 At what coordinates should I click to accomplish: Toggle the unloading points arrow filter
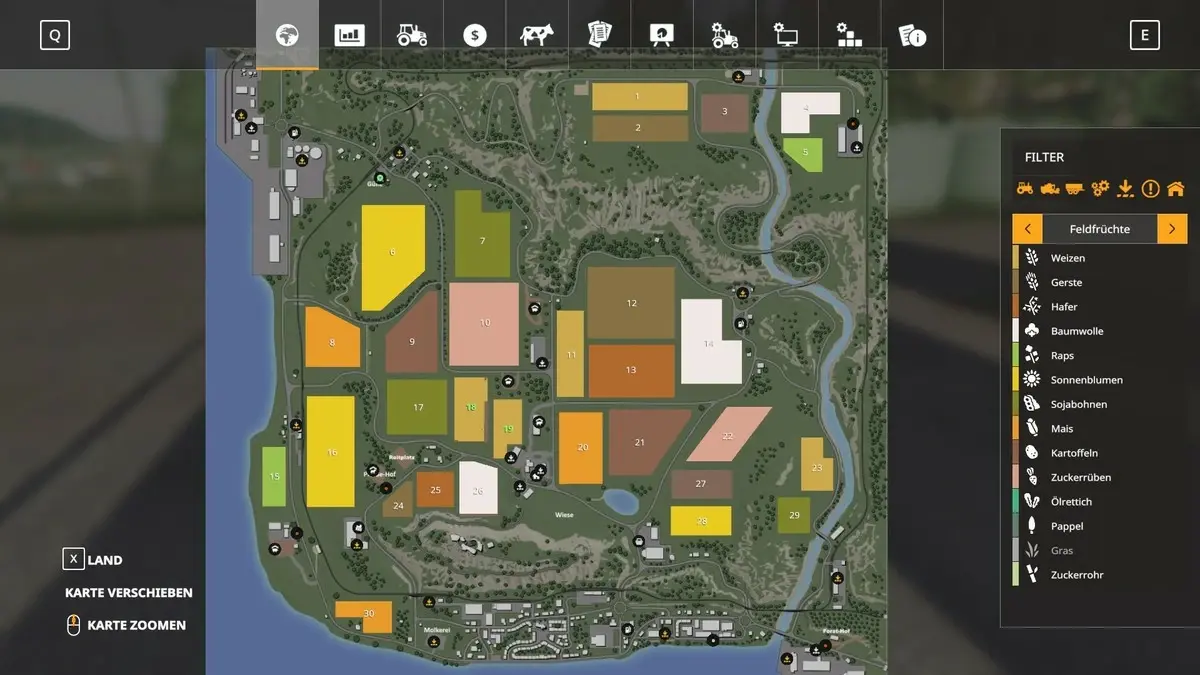1125,188
